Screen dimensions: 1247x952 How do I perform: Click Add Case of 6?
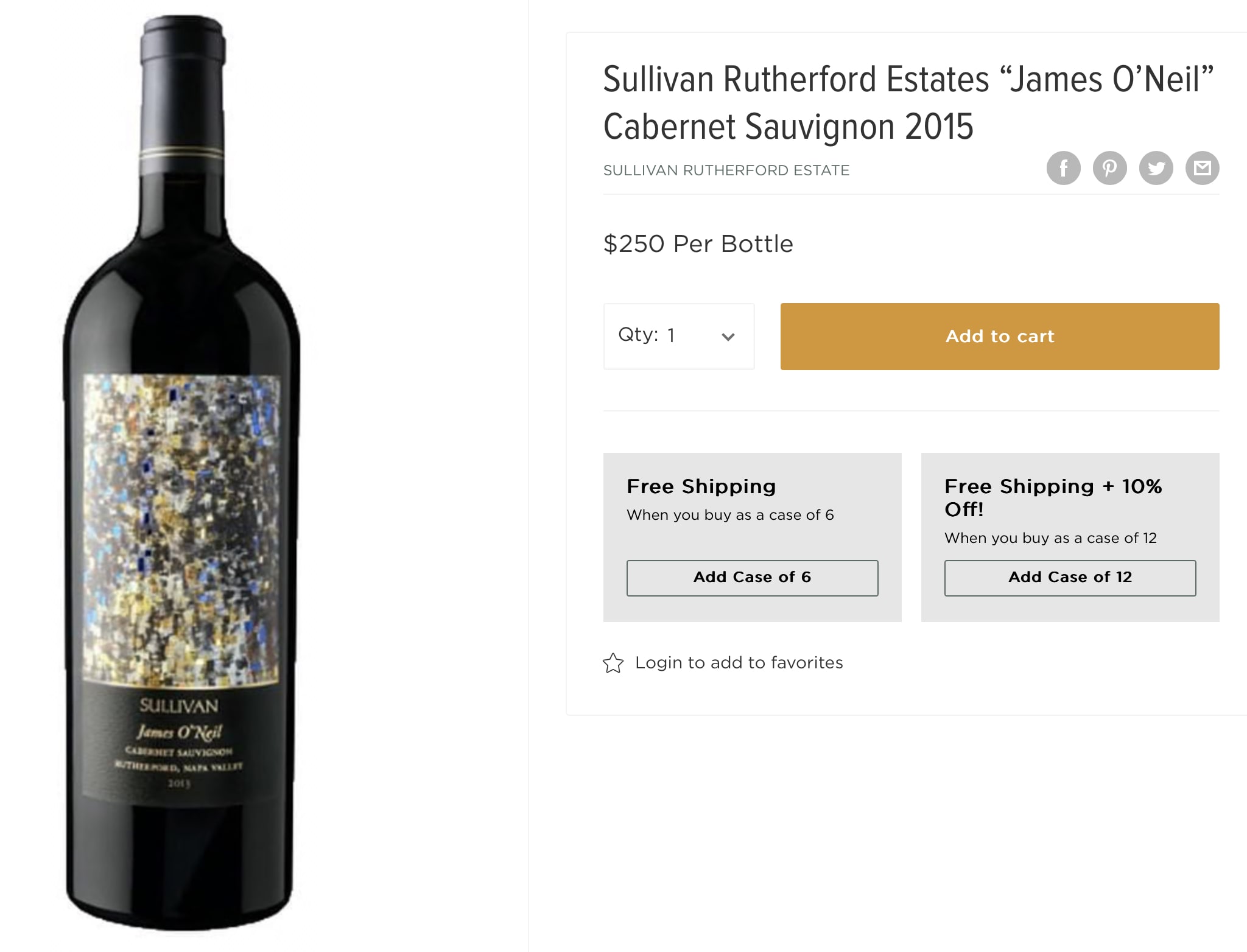click(x=752, y=578)
